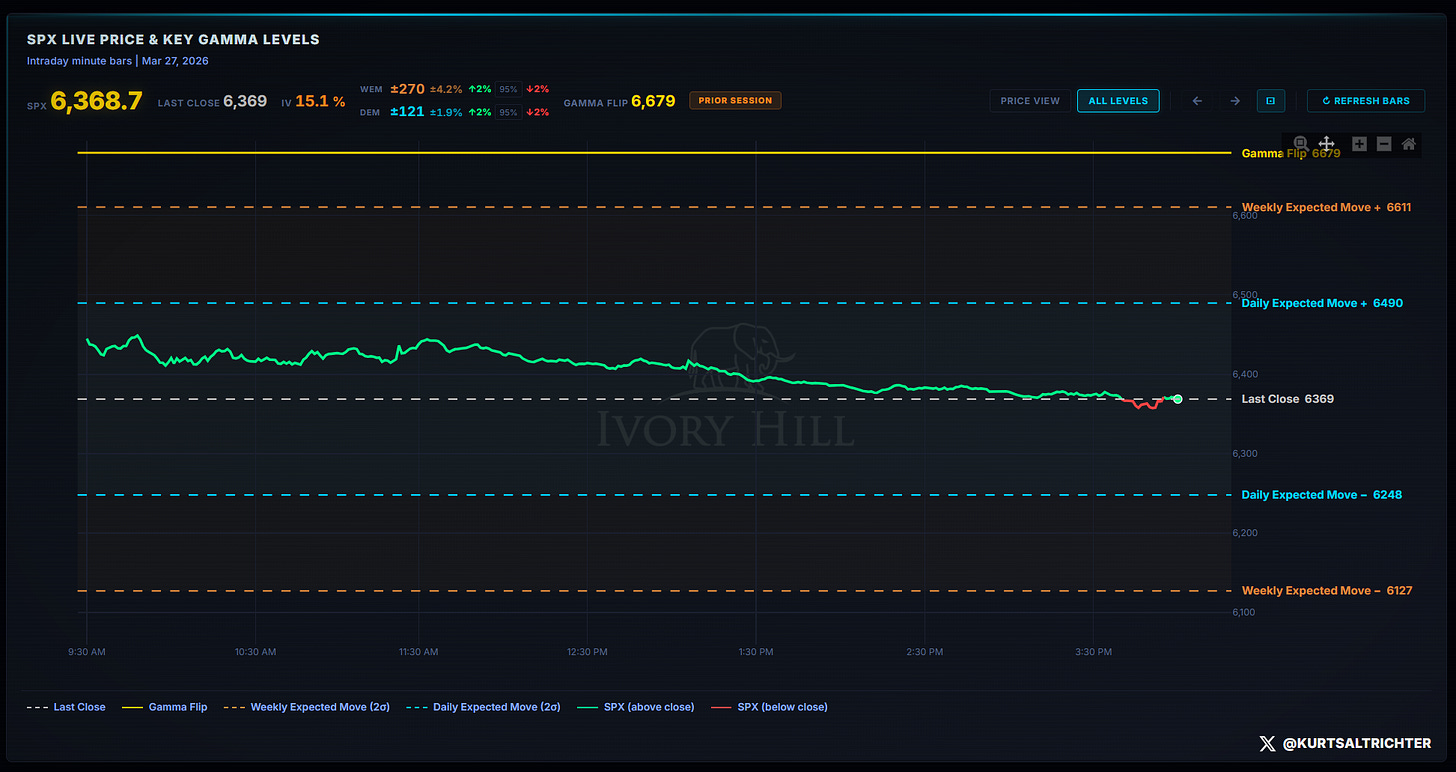The height and width of the screenshot is (772, 1456).
Task: Go to next session with right arrow
Action: tap(1235, 101)
